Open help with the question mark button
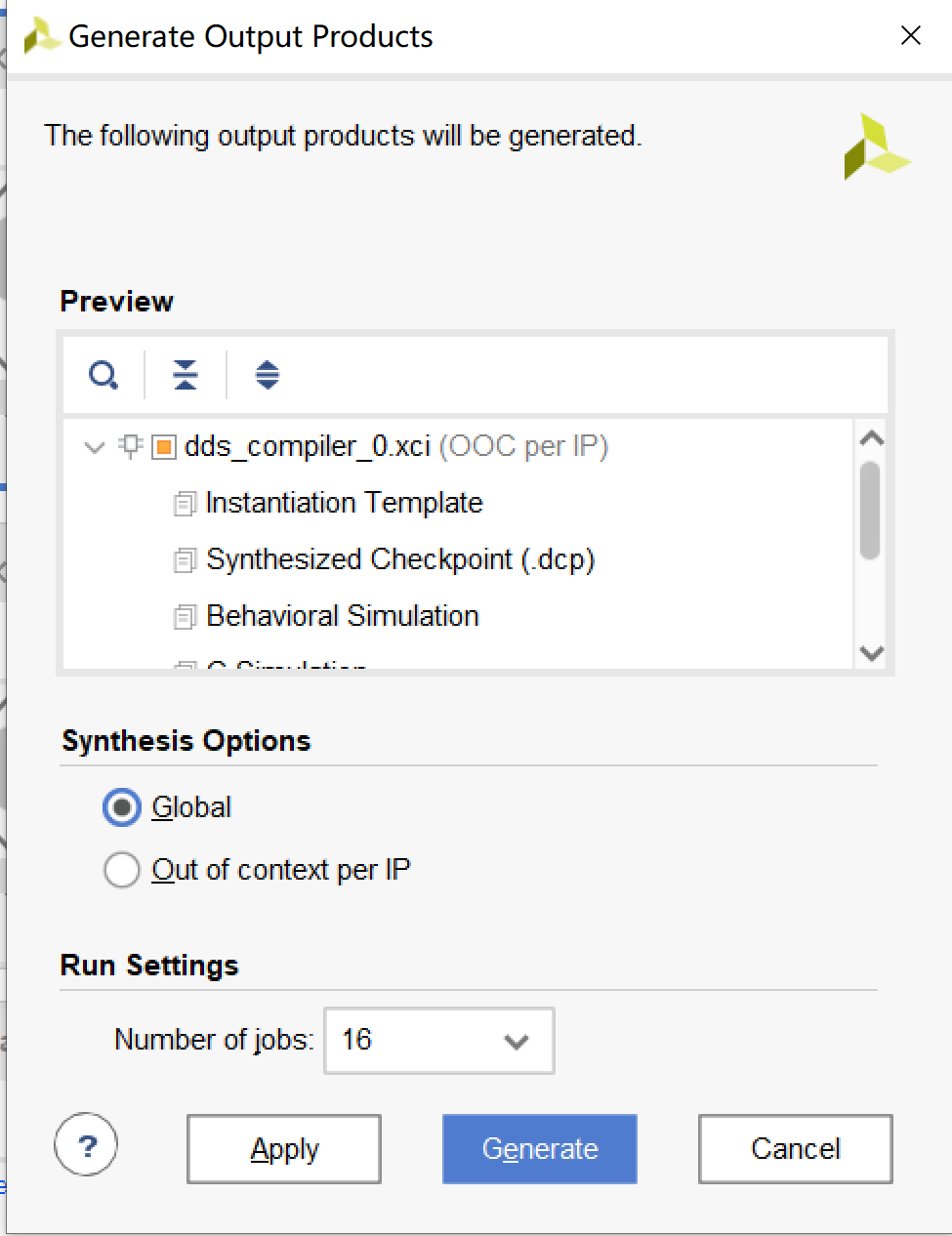The width and height of the screenshot is (952, 1236). pyautogui.click(x=86, y=1145)
